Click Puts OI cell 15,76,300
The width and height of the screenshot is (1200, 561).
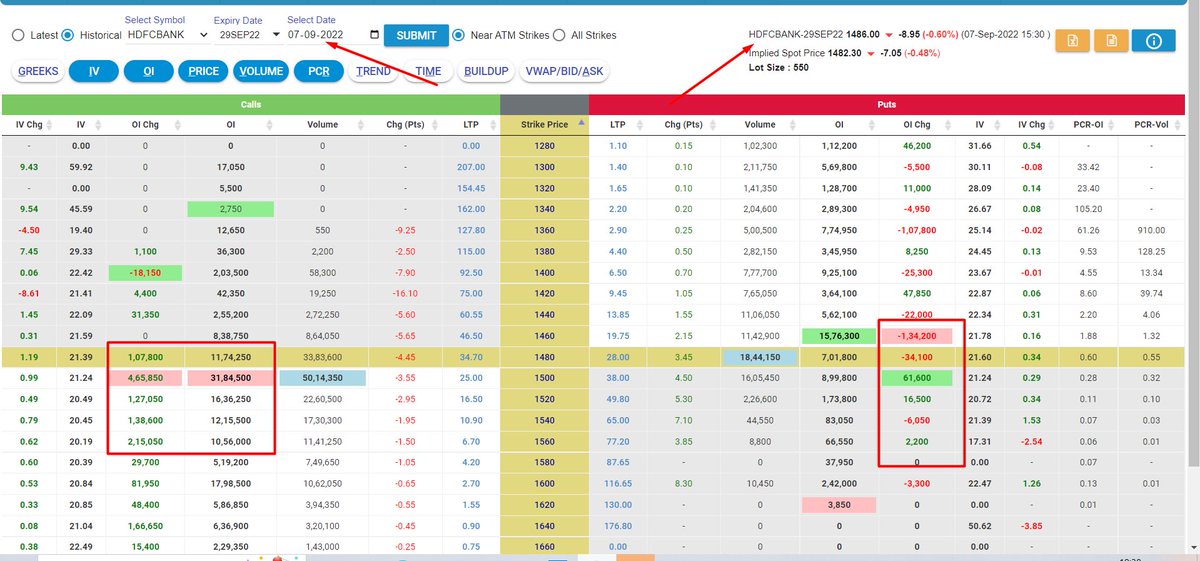pos(838,336)
